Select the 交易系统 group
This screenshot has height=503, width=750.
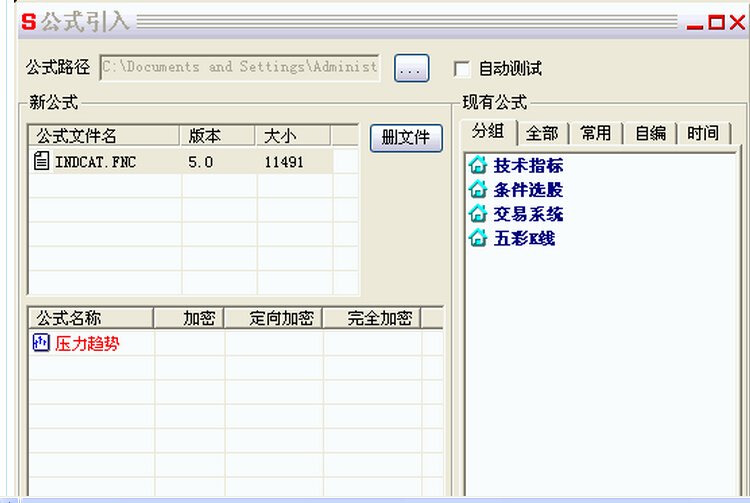coord(528,214)
